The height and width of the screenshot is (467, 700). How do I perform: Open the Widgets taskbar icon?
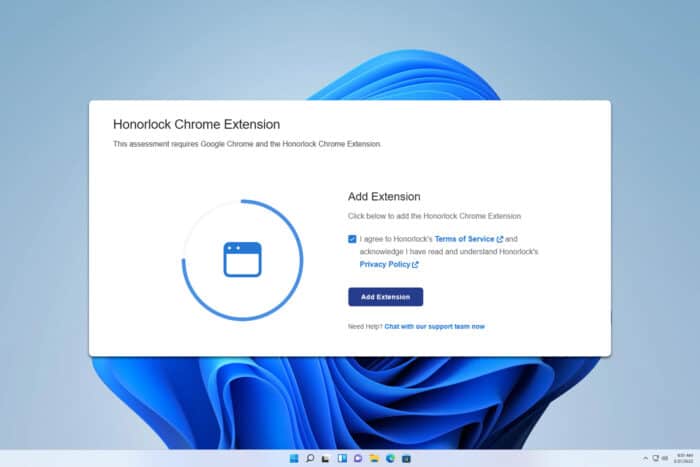coord(342,459)
